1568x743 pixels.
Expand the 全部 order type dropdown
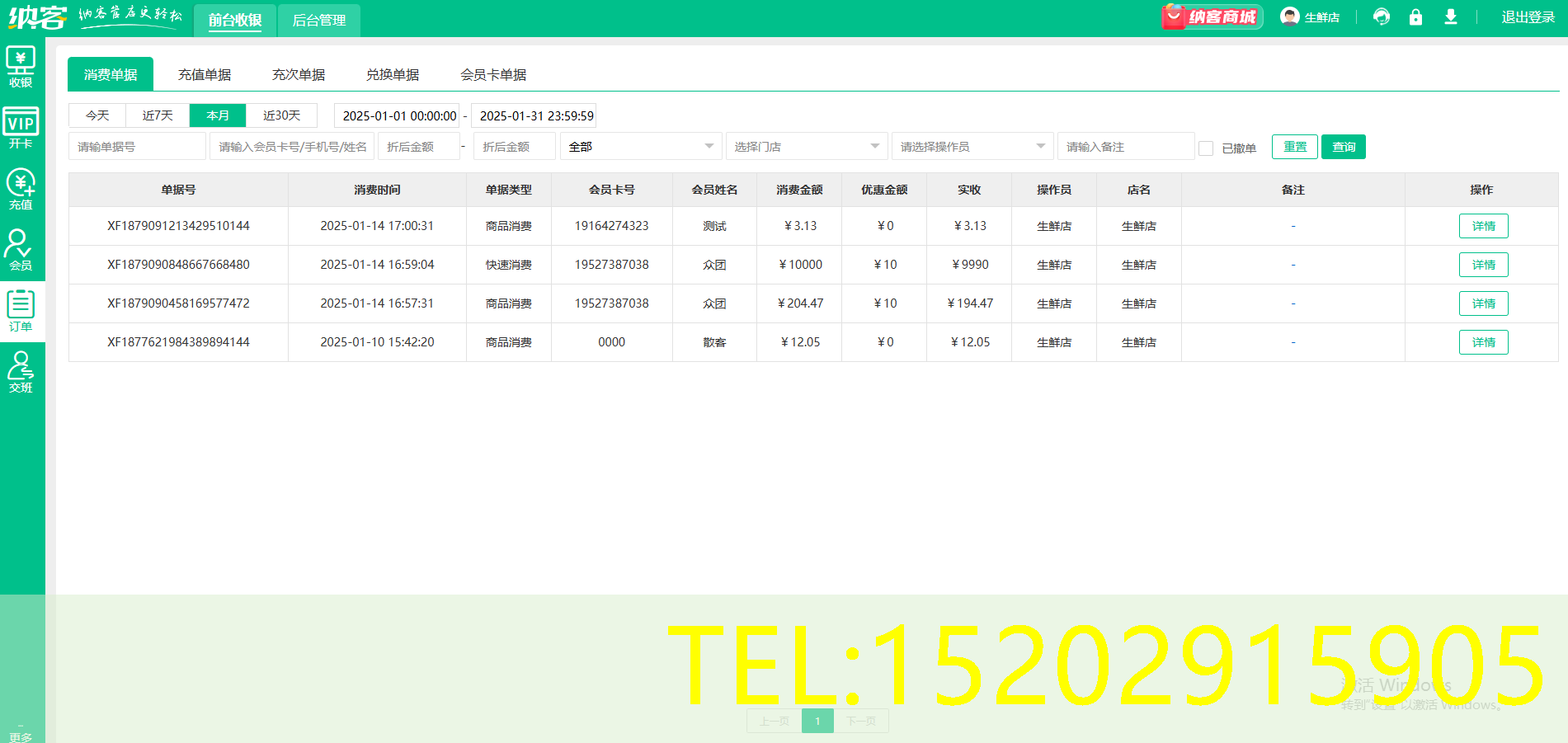point(641,147)
